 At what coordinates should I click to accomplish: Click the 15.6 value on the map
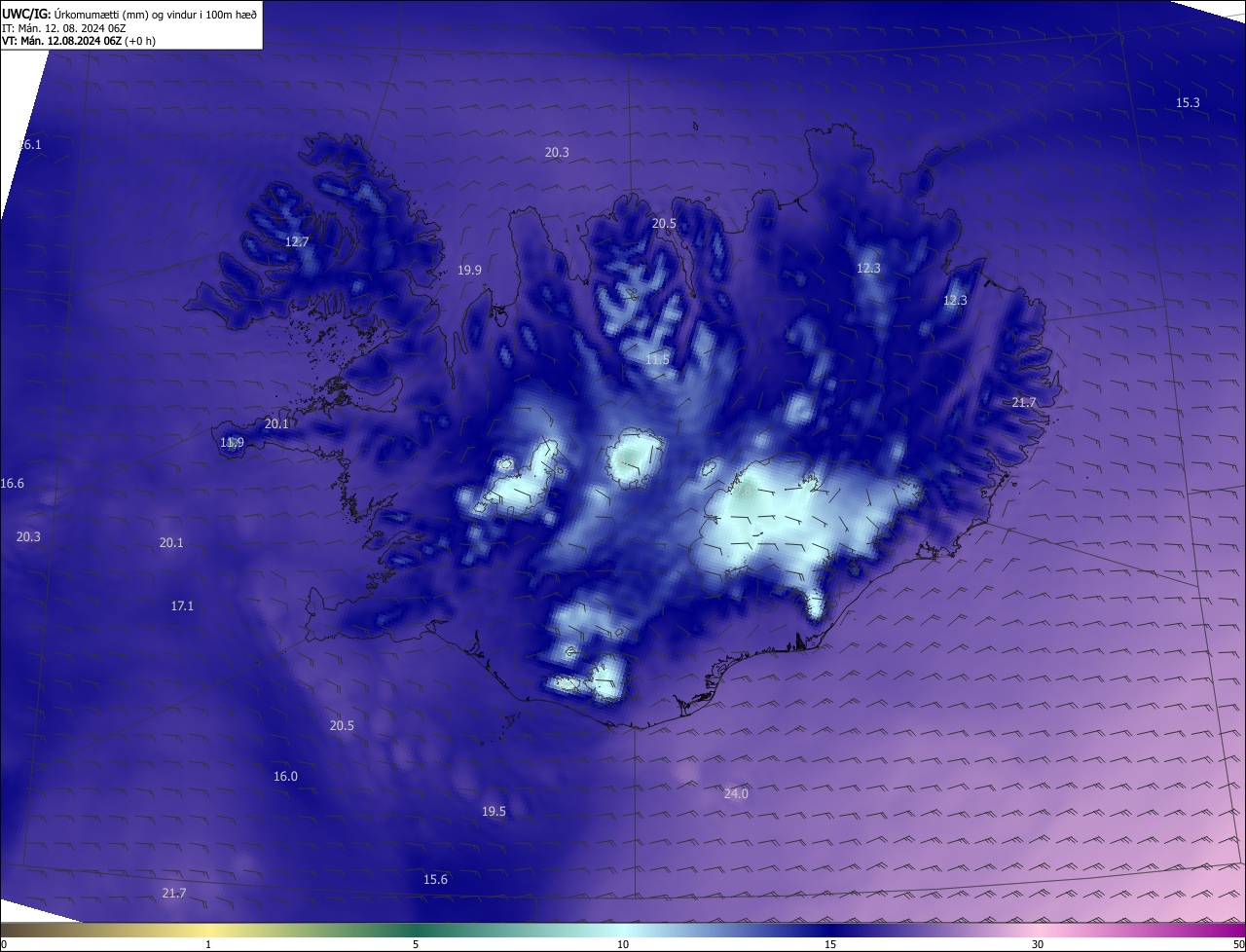(435, 879)
